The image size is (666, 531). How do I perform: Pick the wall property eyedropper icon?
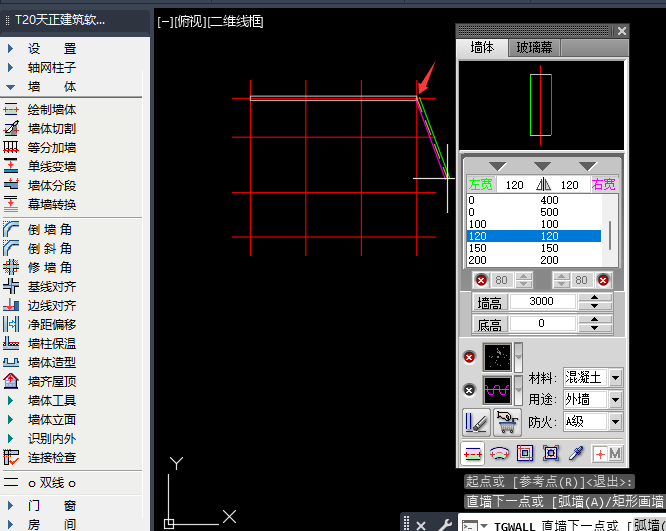[x=576, y=454]
